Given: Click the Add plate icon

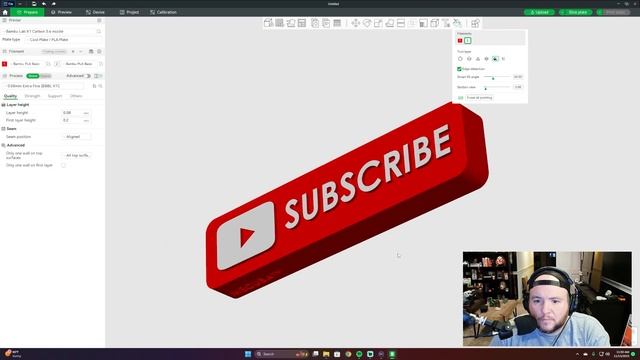Looking at the screenshot, I should [280, 23].
